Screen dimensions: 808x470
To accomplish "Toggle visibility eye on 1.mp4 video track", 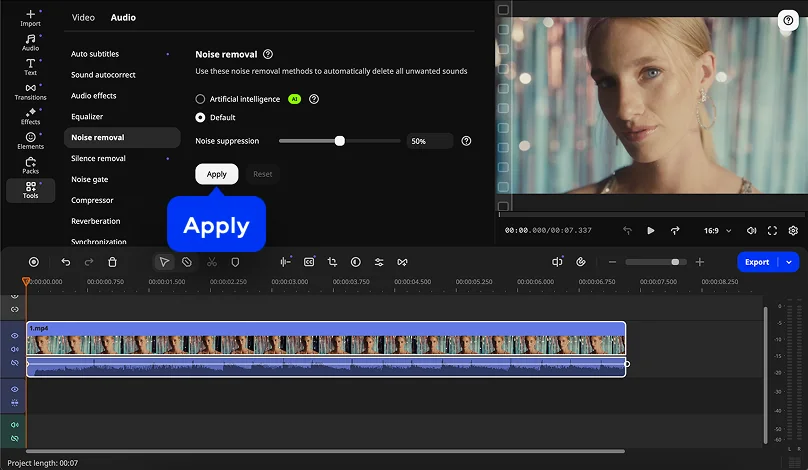I will click(x=14, y=336).
